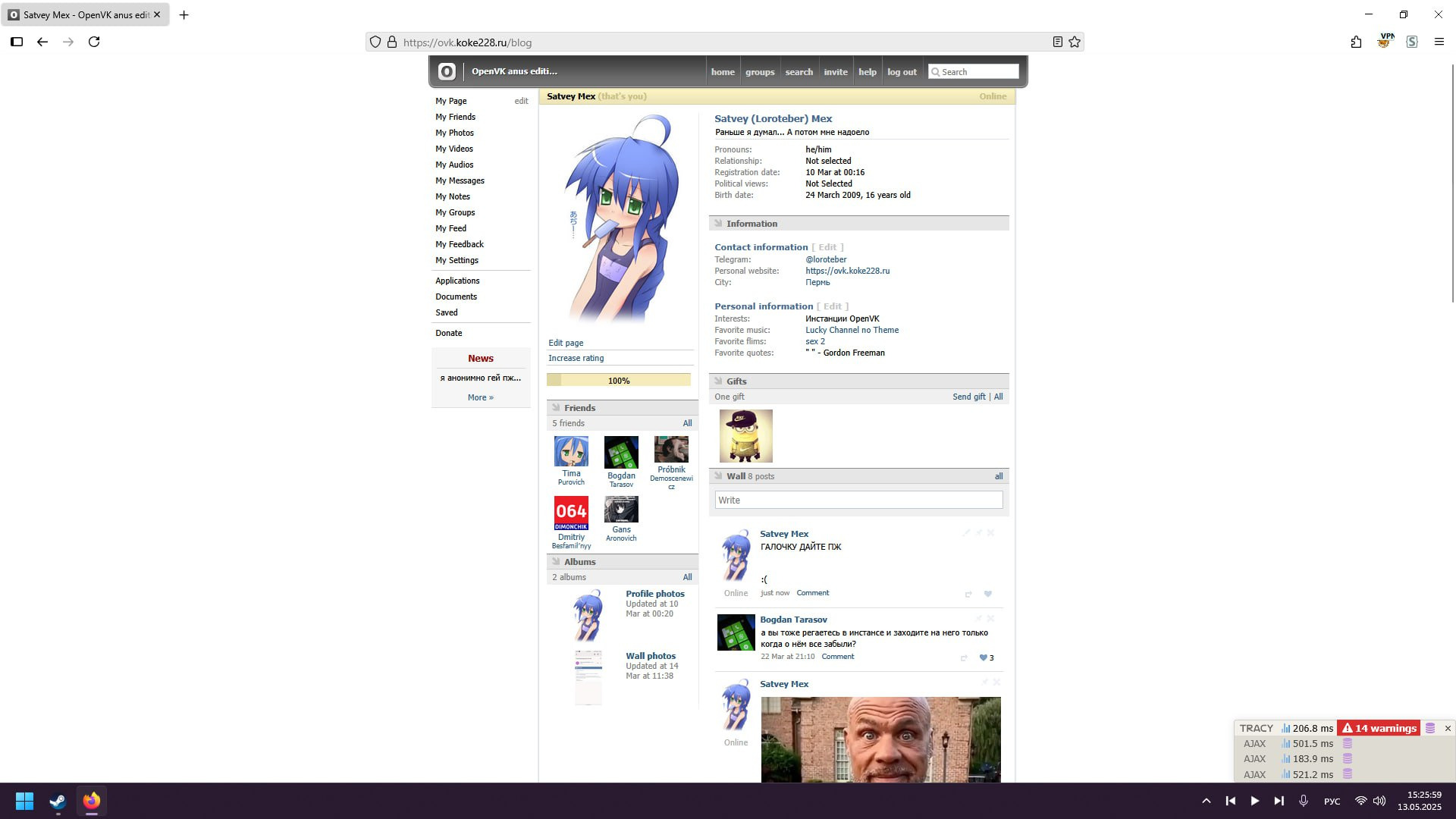This screenshot has height=819, width=1456.
Task: Toggle reader view icon in address bar
Action: point(1058,42)
